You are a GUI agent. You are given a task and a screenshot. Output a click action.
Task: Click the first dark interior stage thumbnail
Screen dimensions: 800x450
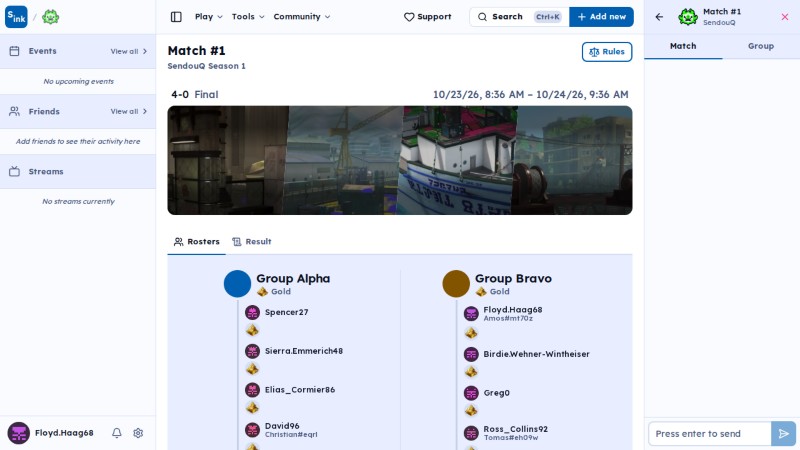tap(228, 160)
